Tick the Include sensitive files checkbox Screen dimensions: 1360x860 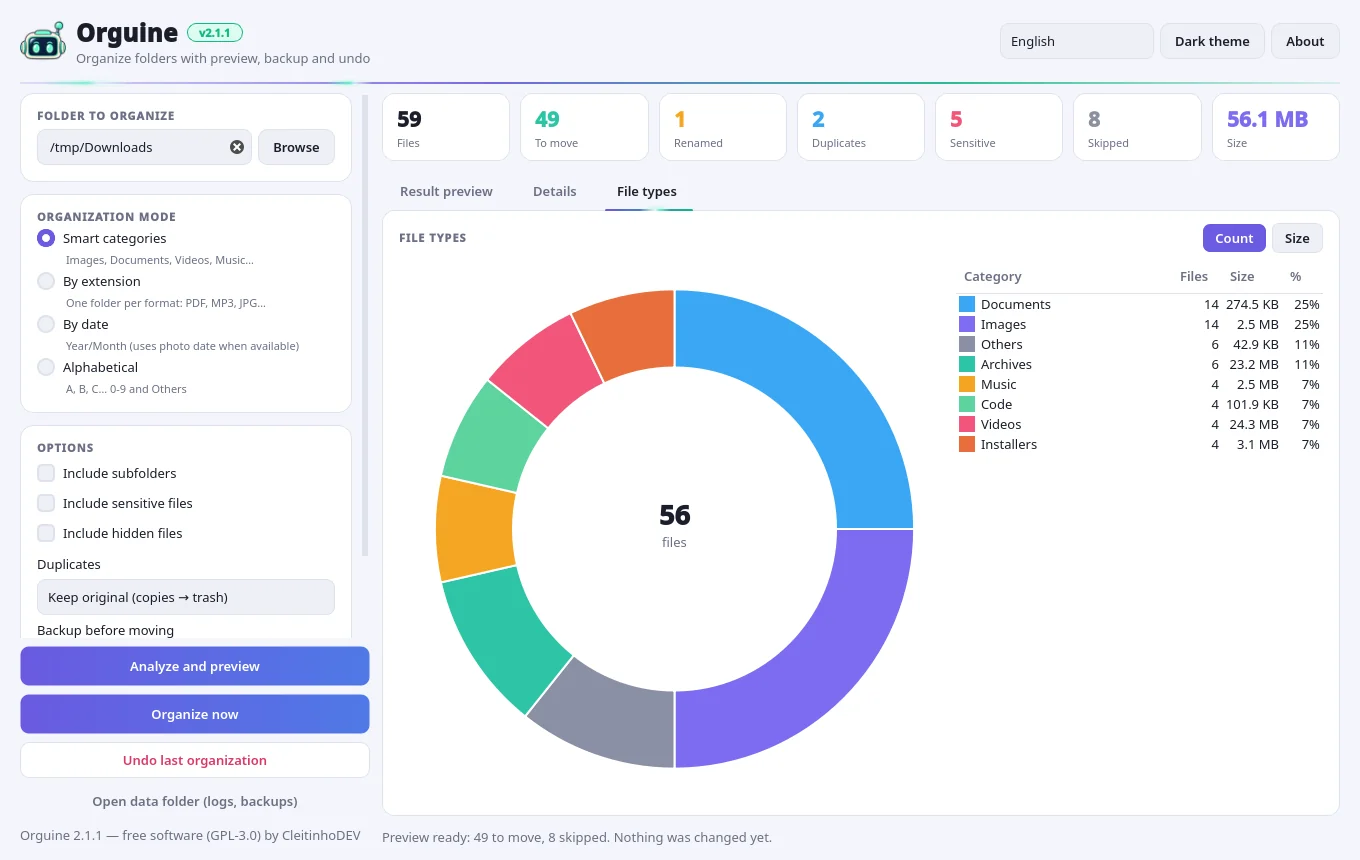(x=46, y=503)
